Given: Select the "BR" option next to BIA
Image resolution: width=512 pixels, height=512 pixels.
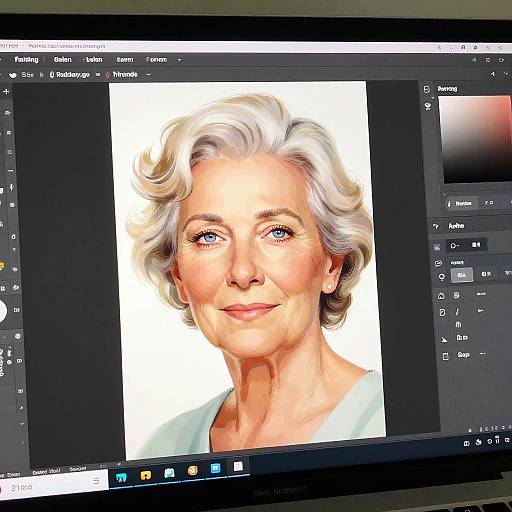Looking at the screenshot, I should (486, 274).
